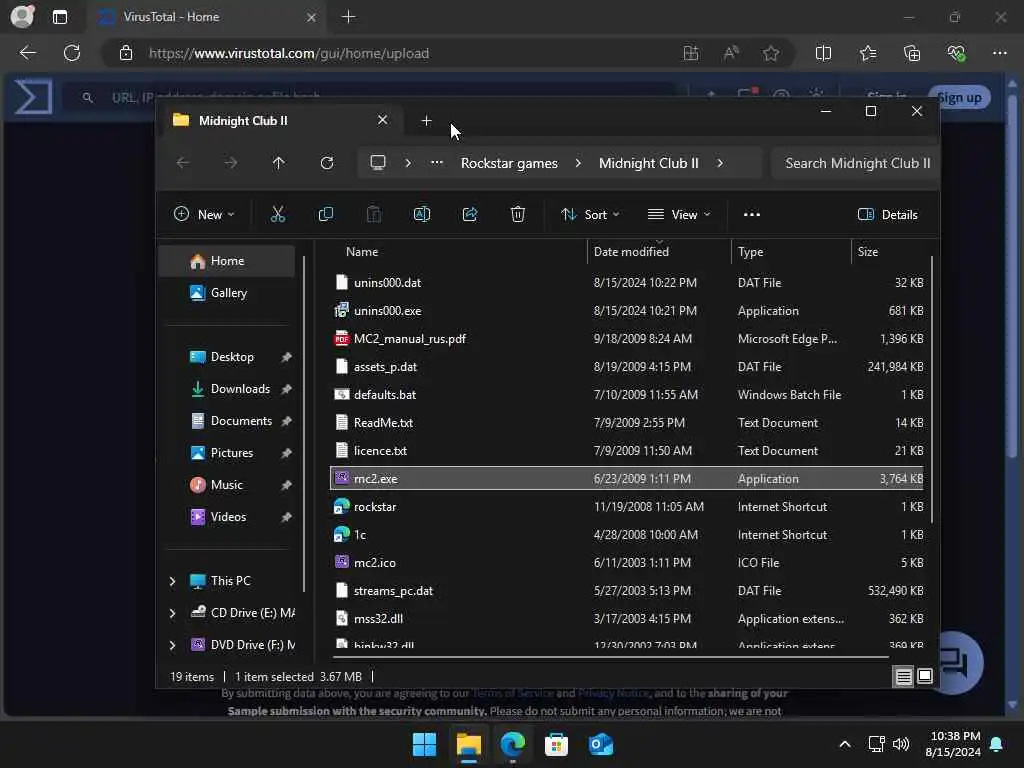Sort by Date modified column header
1024x768 pixels.
(659, 251)
